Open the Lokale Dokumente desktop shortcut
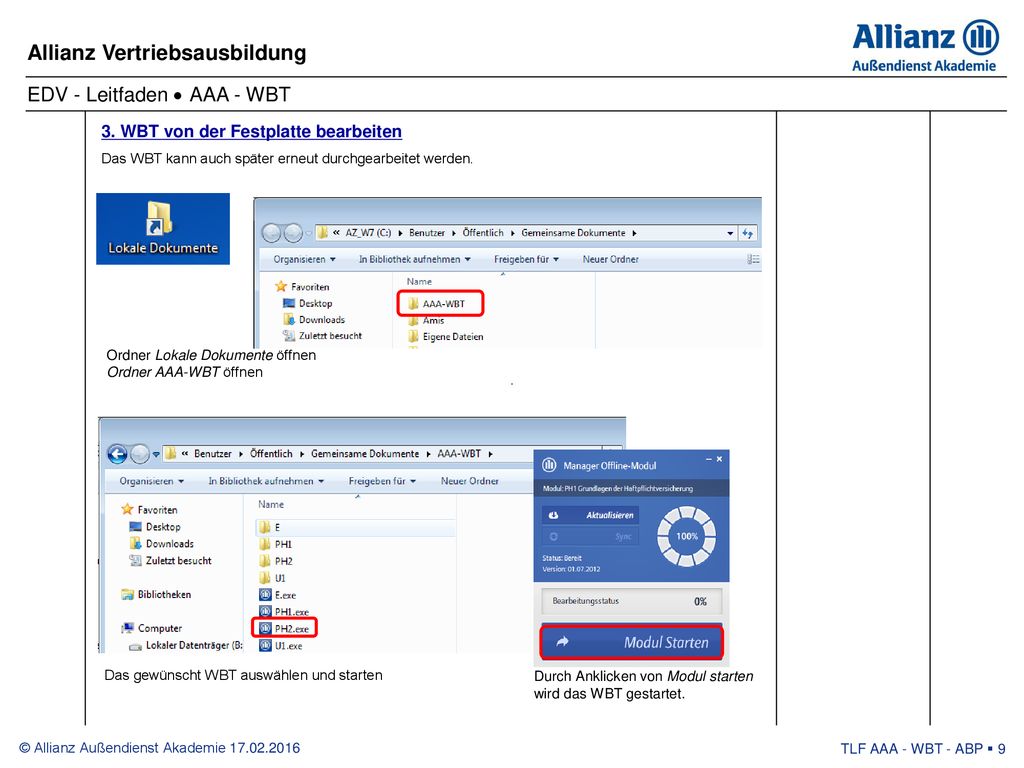The height and width of the screenshot is (768, 1024). tap(163, 229)
